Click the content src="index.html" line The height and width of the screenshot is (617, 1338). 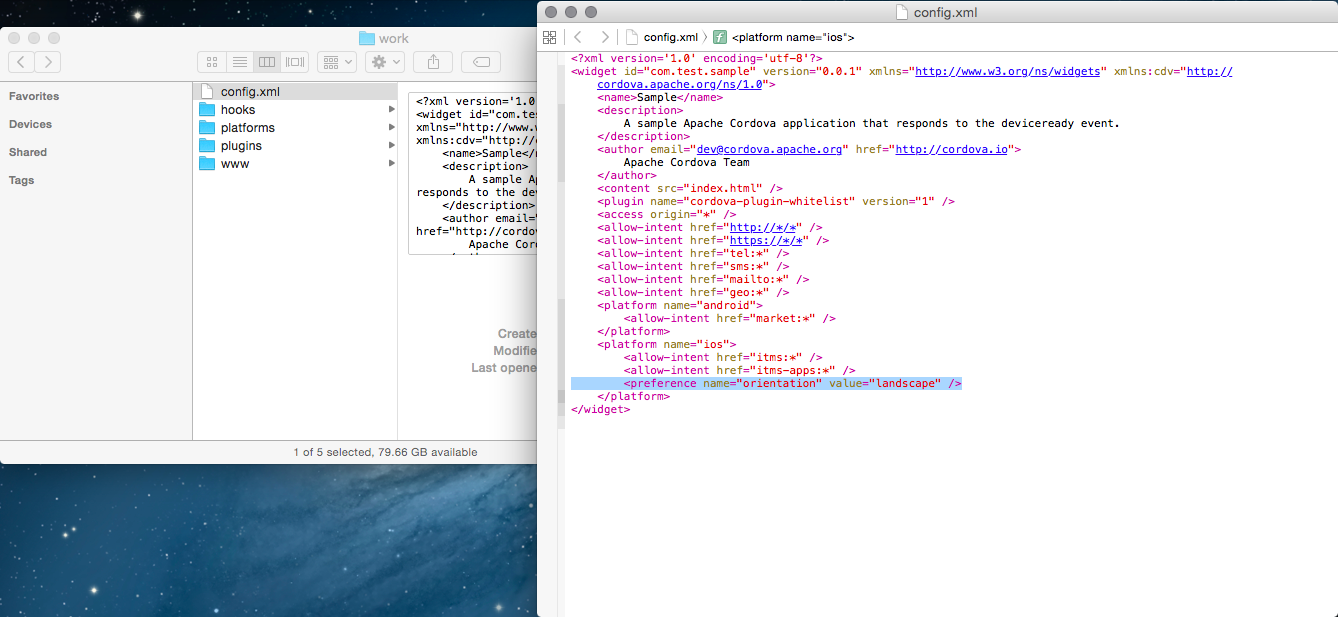(690, 188)
